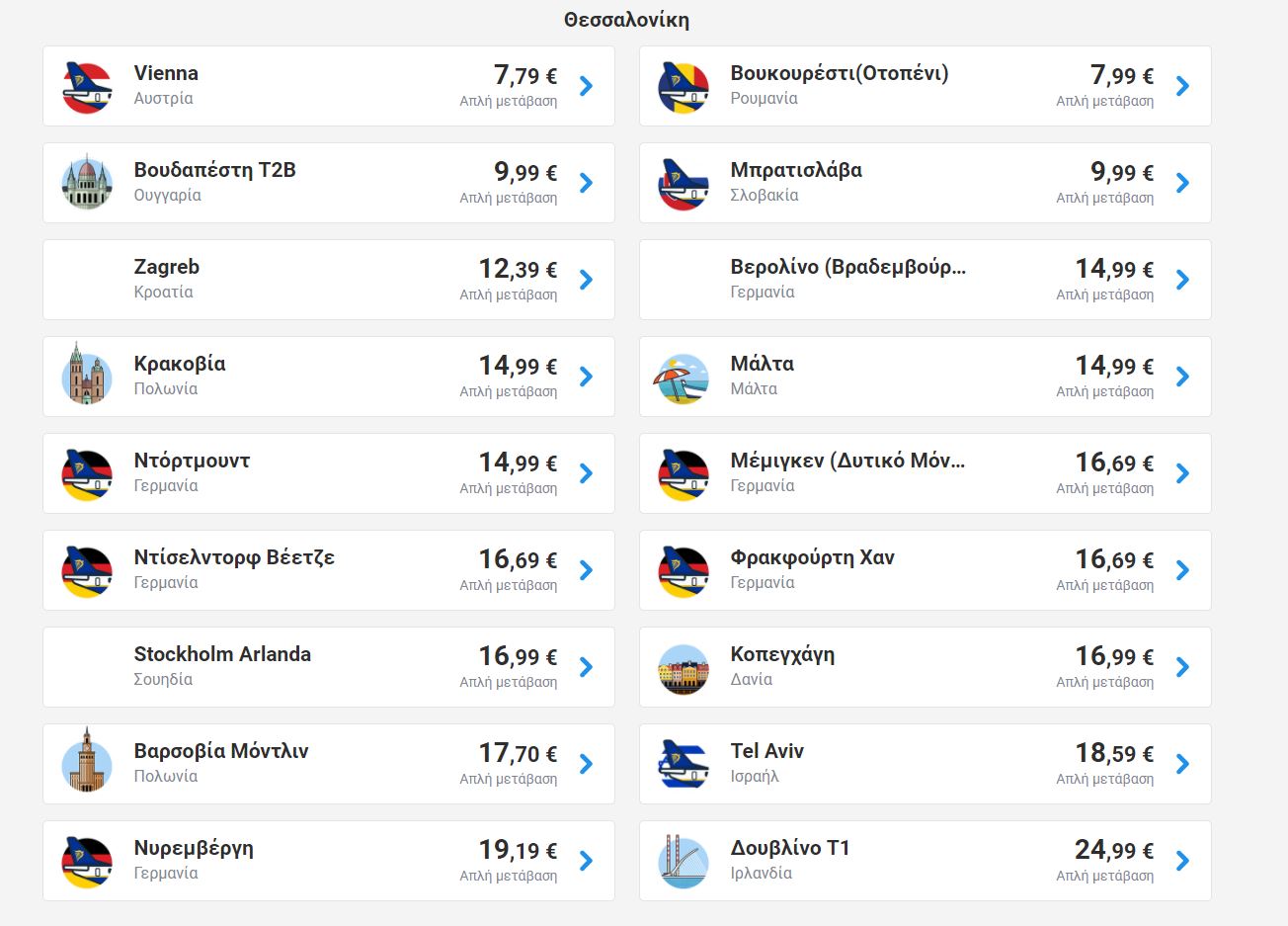Click the Dublin T1 bridge icon
This screenshot has height=926, width=1288.
[x=684, y=861]
